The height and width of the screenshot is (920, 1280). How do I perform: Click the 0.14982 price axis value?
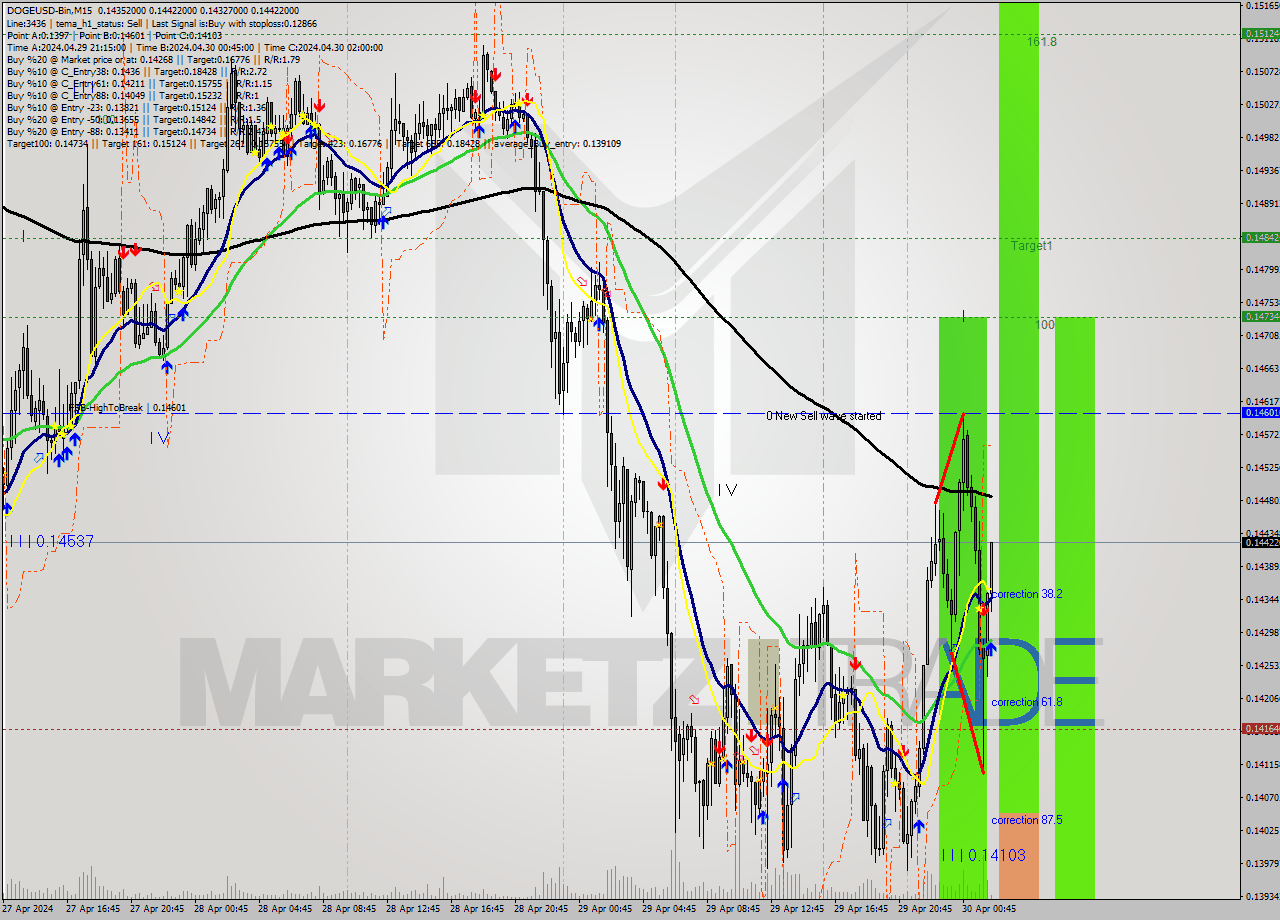pyautogui.click(x=1263, y=137)
